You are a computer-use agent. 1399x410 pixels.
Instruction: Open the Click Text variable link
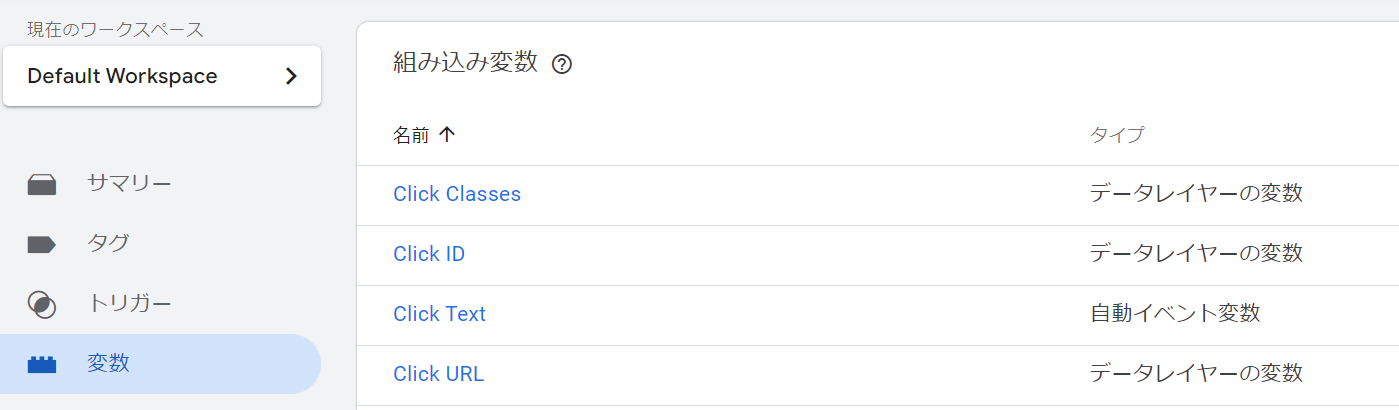[439, 314]
